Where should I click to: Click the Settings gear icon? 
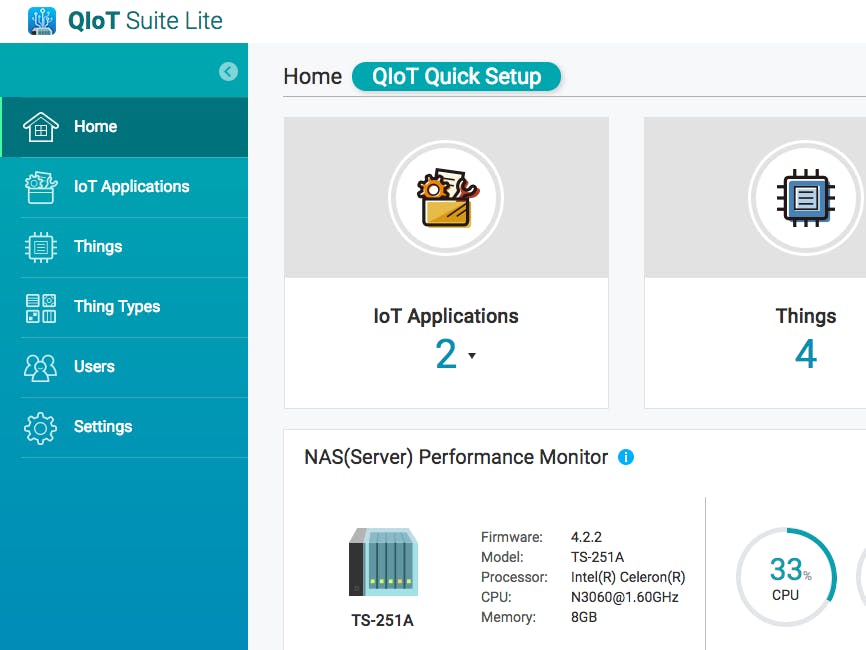coord(40,427)
